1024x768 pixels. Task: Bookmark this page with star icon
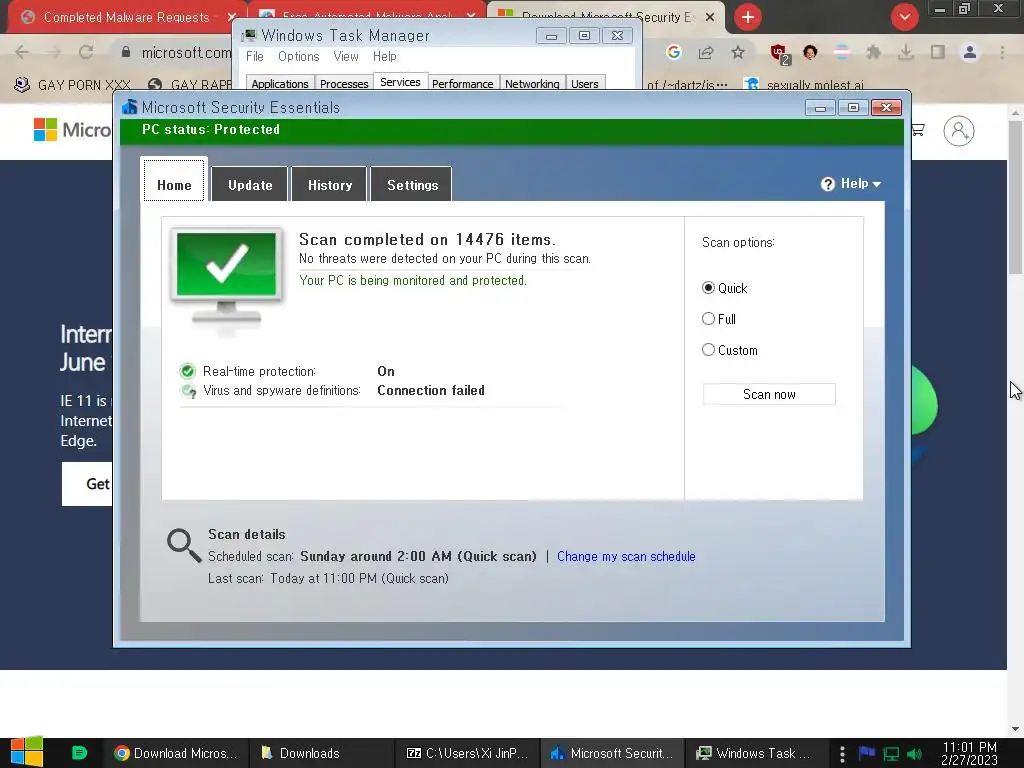pyautogui.click(x=738, y=52)
